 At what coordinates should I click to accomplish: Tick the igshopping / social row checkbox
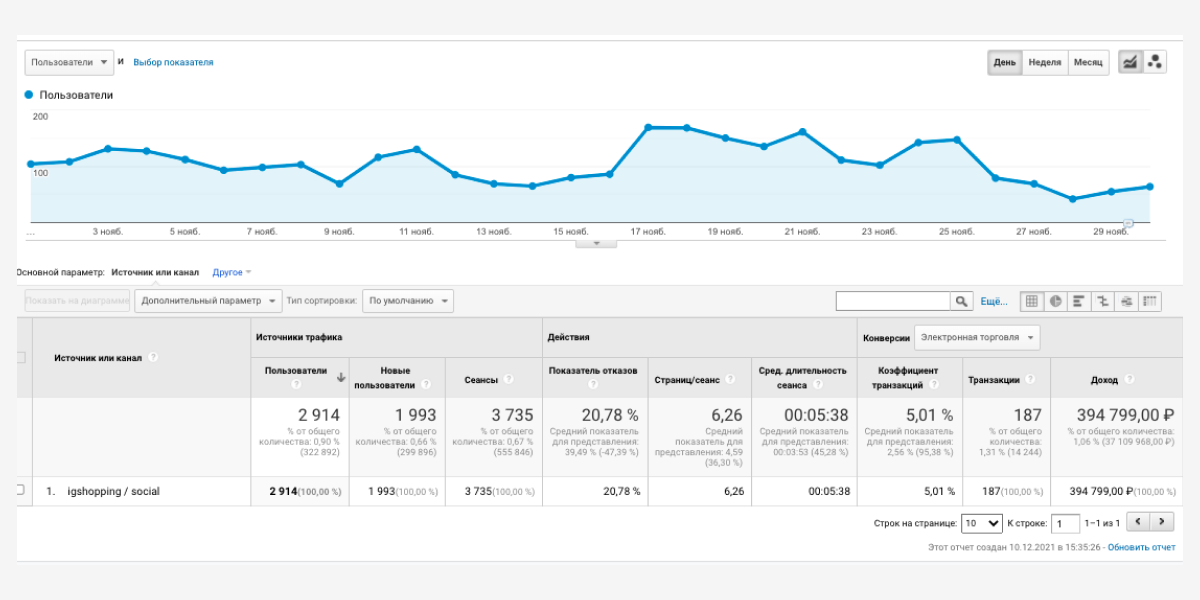coord(20,490)
